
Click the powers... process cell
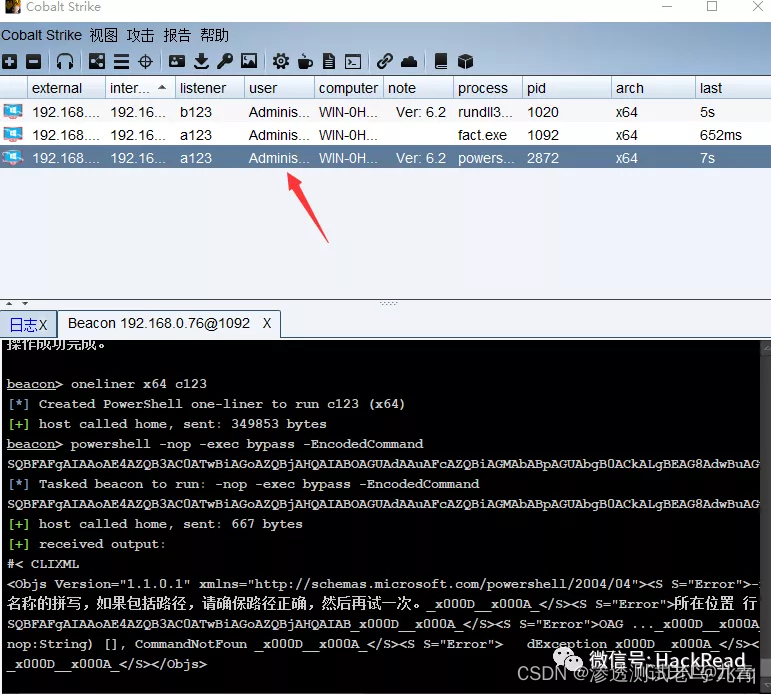coord(486,158)
